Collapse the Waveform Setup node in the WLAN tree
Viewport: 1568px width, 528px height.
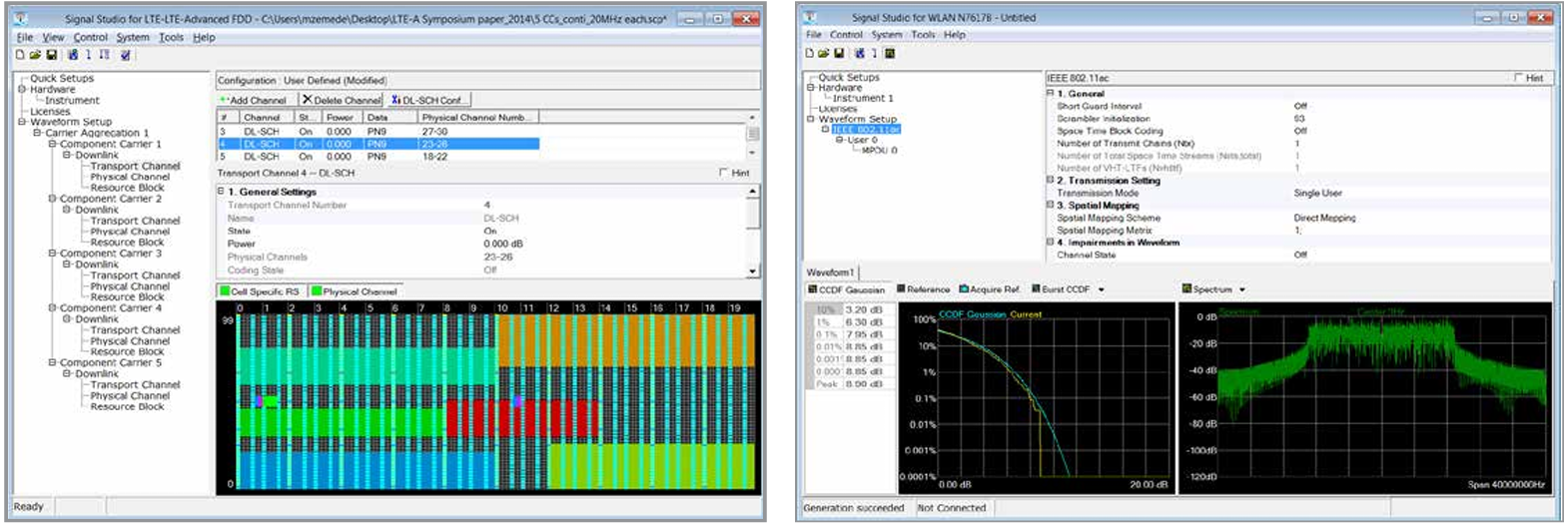811,119
